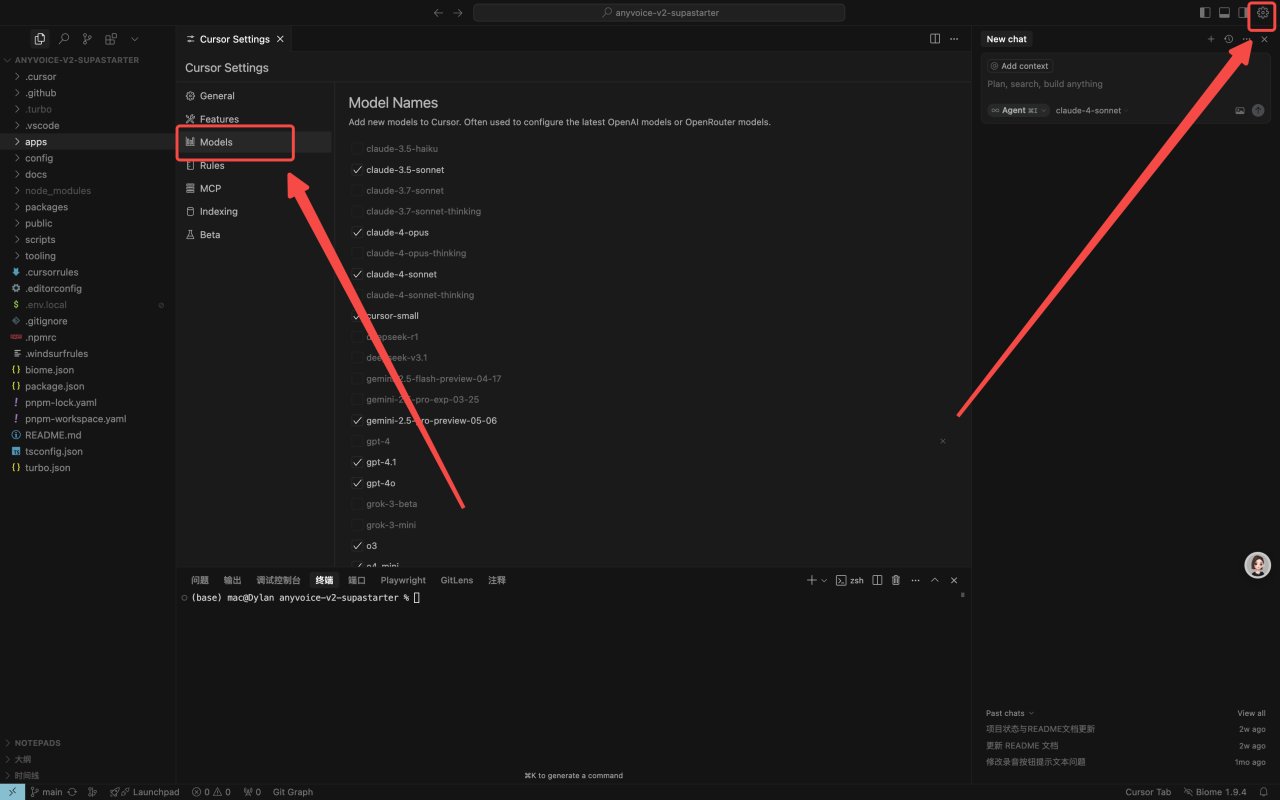This screenshot has width=1280, height=800.
Task: Expand the apps folder in the explorer
Action: click(36, 142)
